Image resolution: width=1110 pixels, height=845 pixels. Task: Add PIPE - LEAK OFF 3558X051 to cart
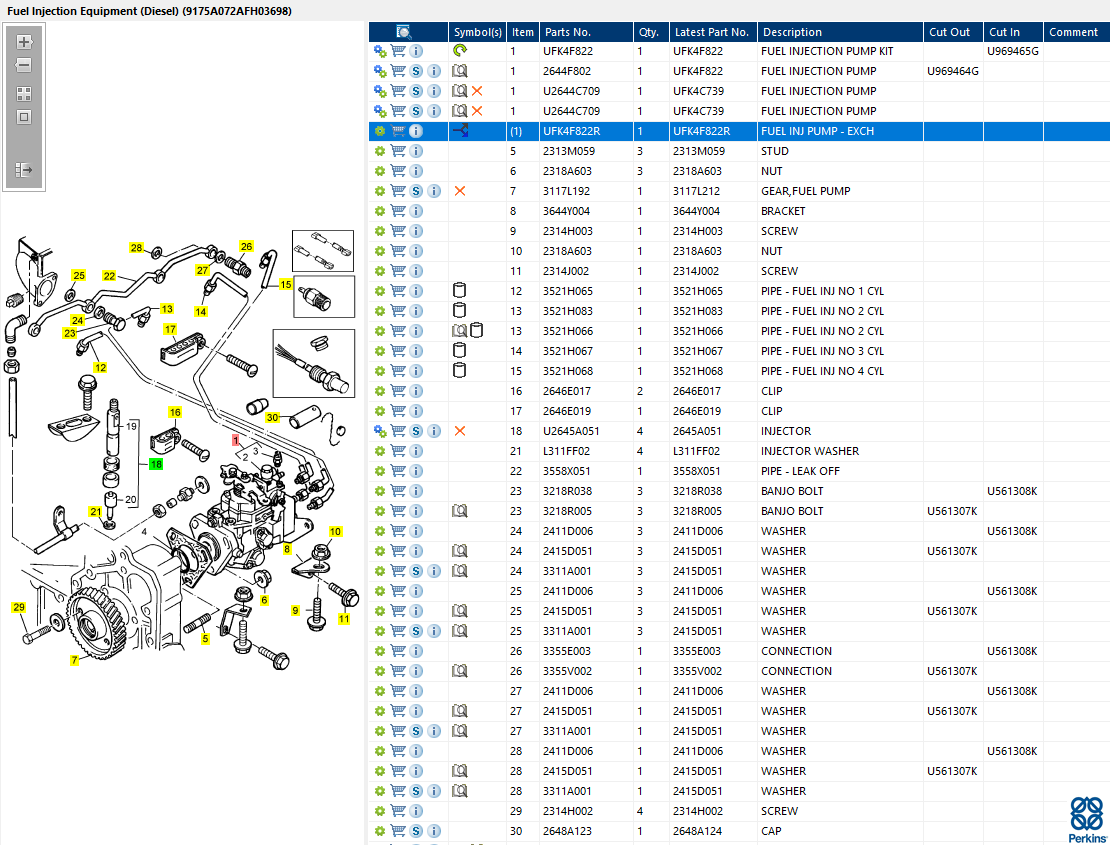pyautogui.click(x=399, y=471)
